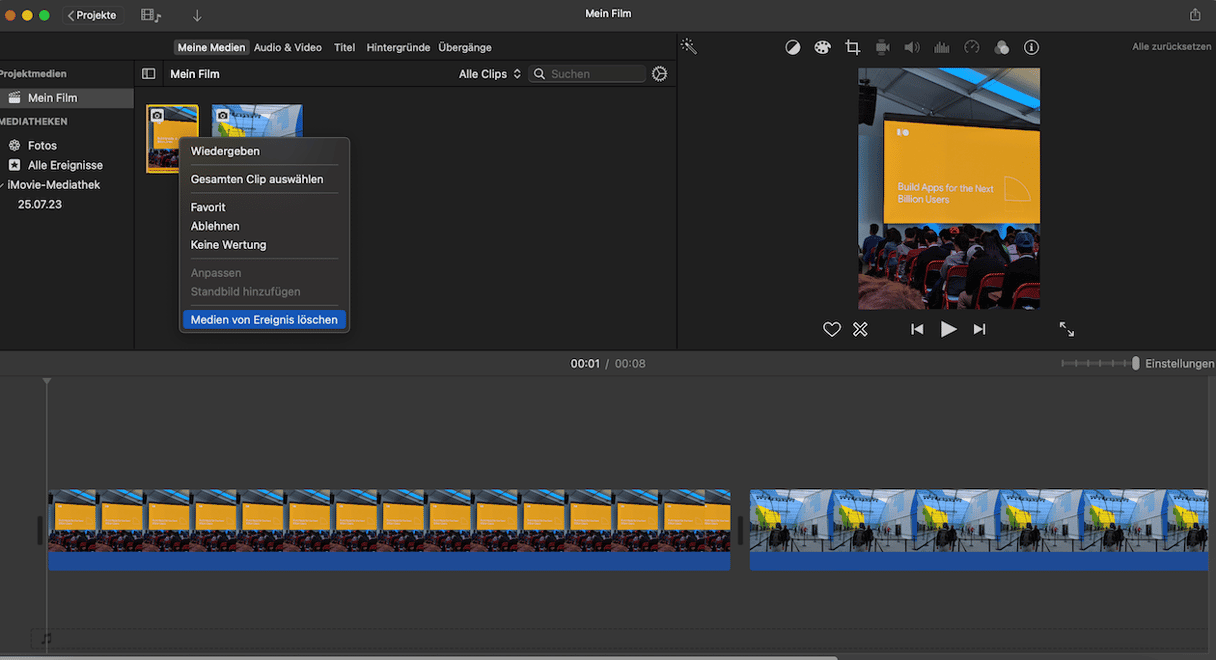Image resolution: width=1216 pixels, height=660 pixels.
Task: Choose Medien von Ereignis löschen
Action: pyautogui.click(x=264, y=320)
